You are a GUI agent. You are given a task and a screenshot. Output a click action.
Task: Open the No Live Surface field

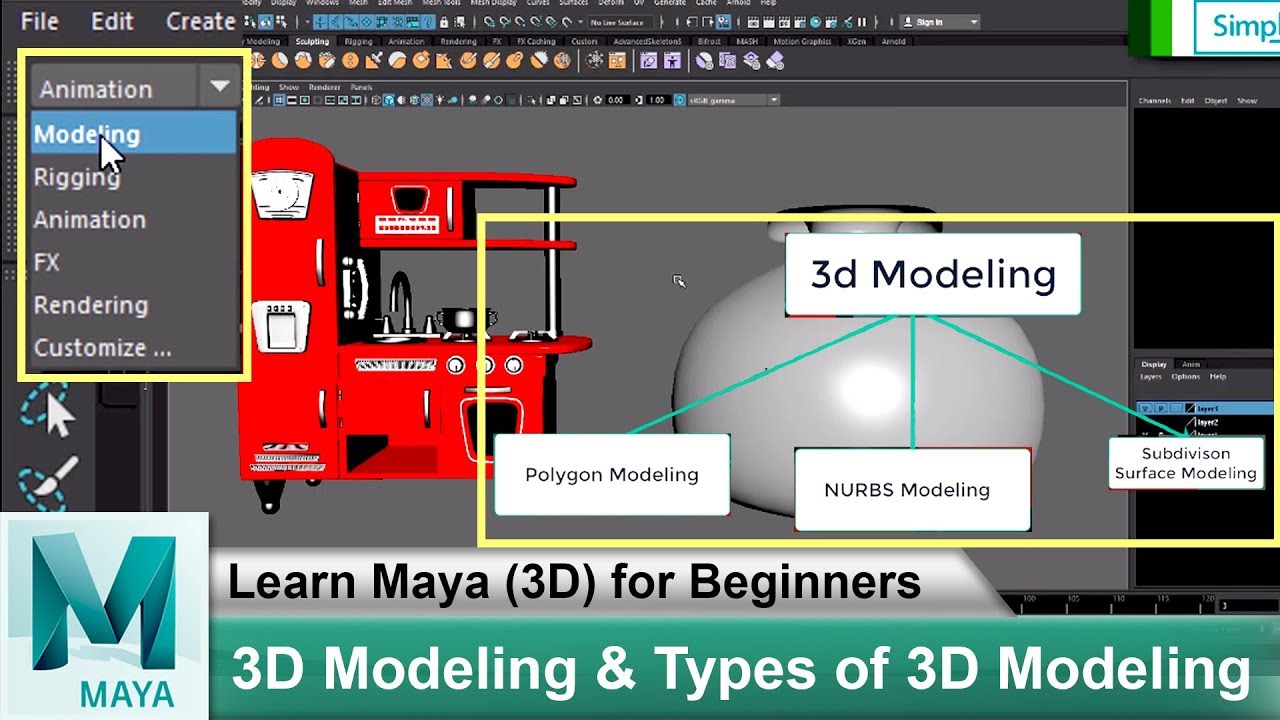tap(621, 22)
